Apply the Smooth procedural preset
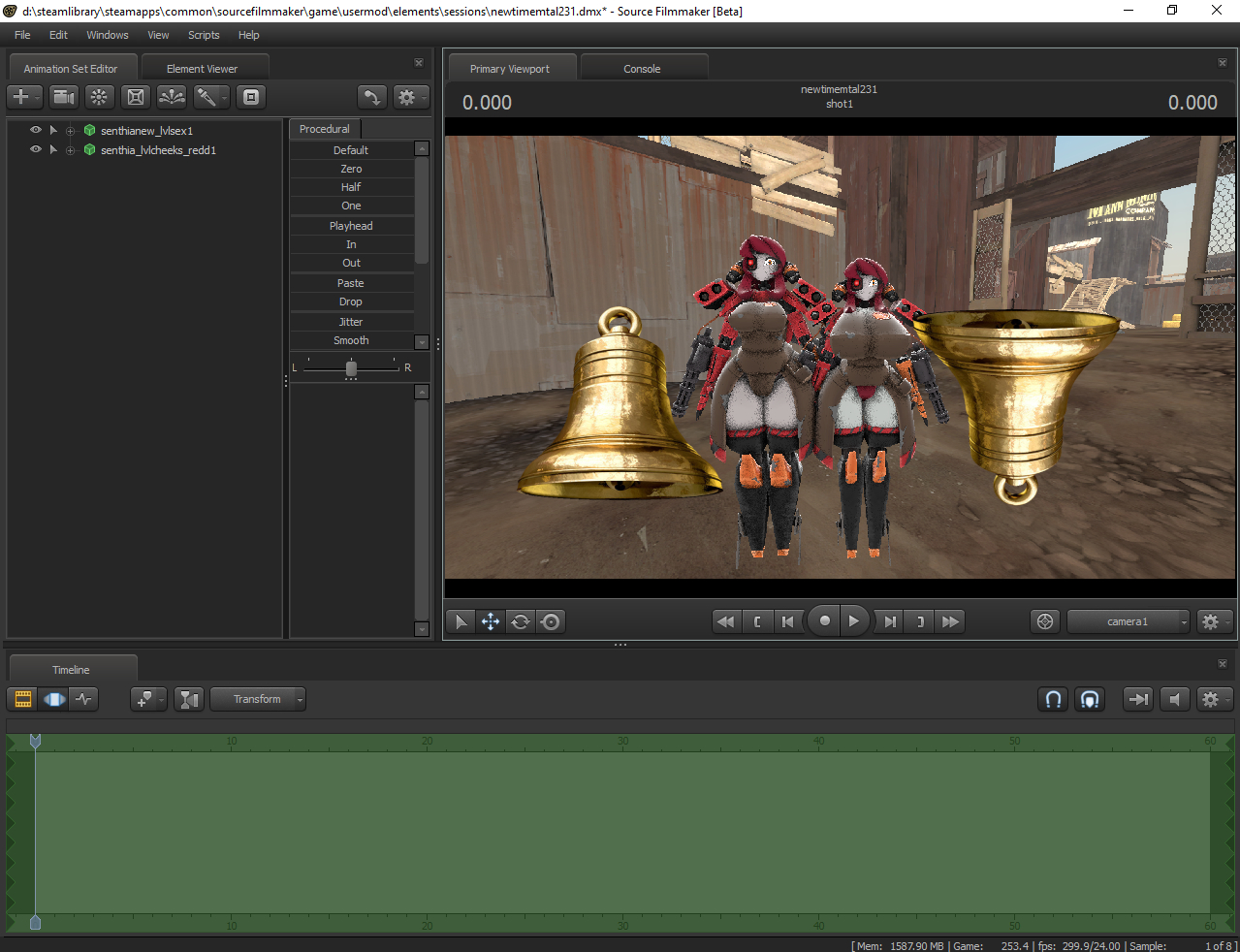The image size is (1240, 952). (x=351, y=340)
